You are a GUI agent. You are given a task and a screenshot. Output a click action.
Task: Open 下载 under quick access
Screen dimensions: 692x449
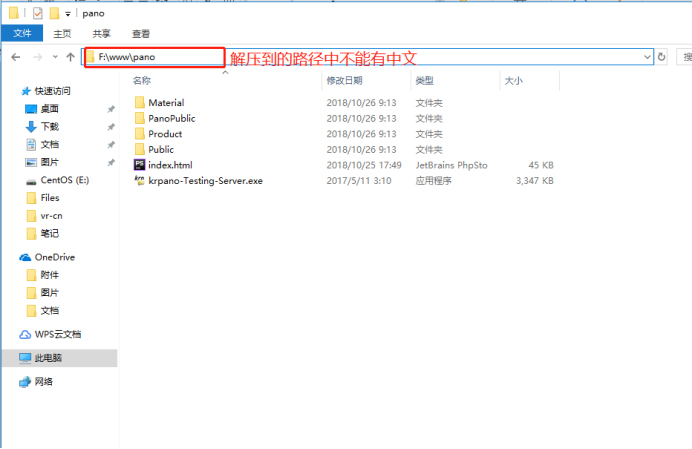tap(49, 127)
